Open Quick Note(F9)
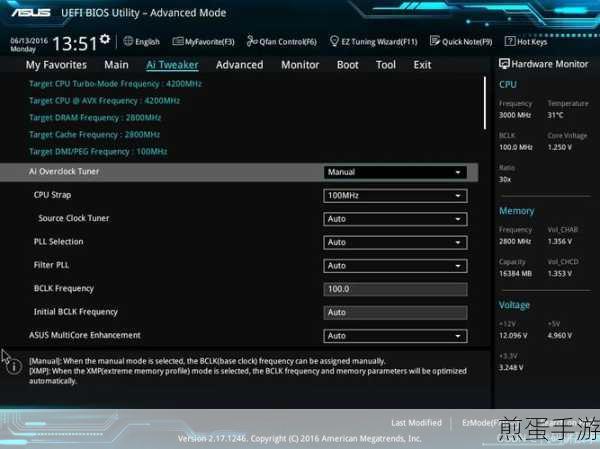The height and width of the screenshot is (449, 600). coord(461,41)
